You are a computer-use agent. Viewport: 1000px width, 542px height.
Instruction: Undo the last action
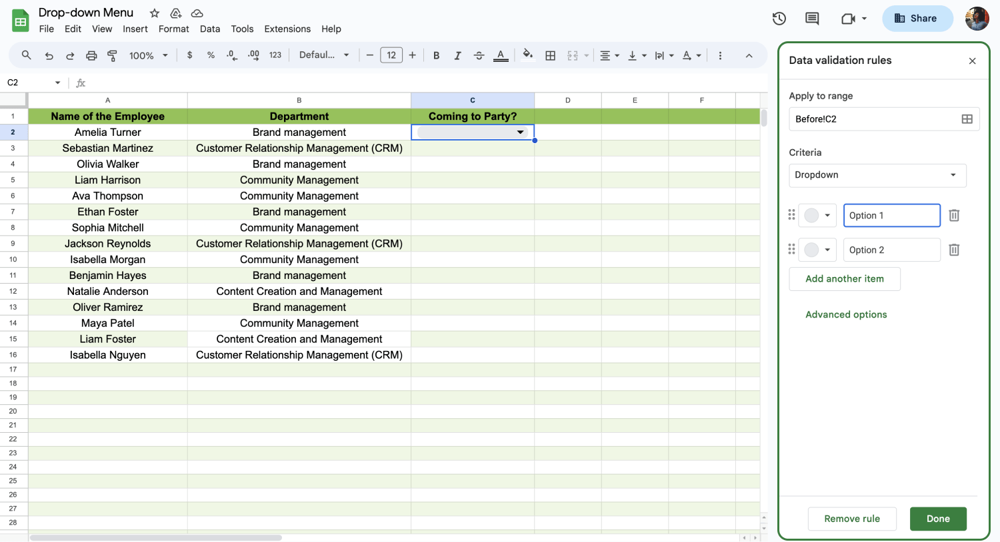(x=48, y=55)
